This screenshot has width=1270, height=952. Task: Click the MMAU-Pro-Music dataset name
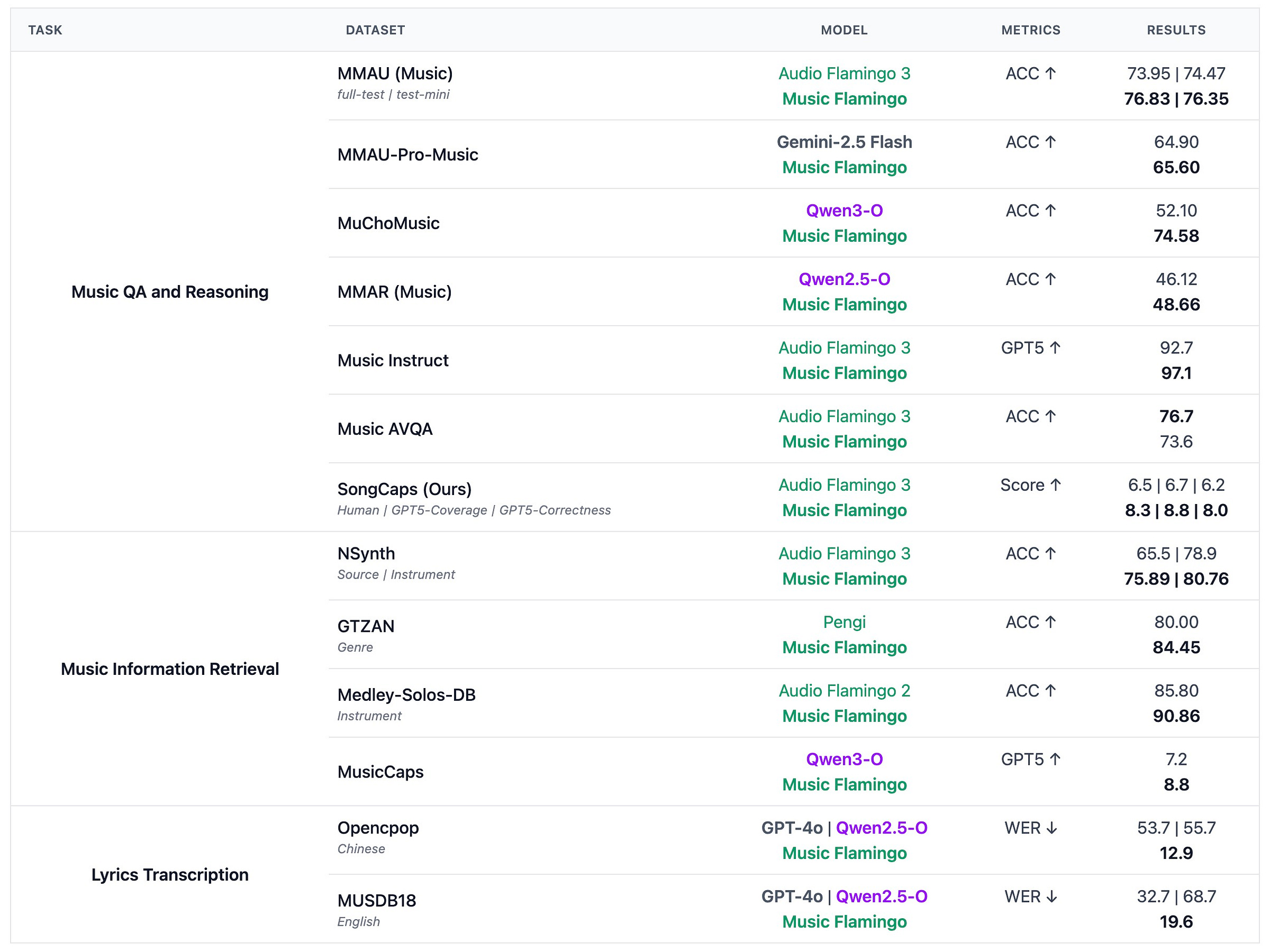[x=407, y=154]
